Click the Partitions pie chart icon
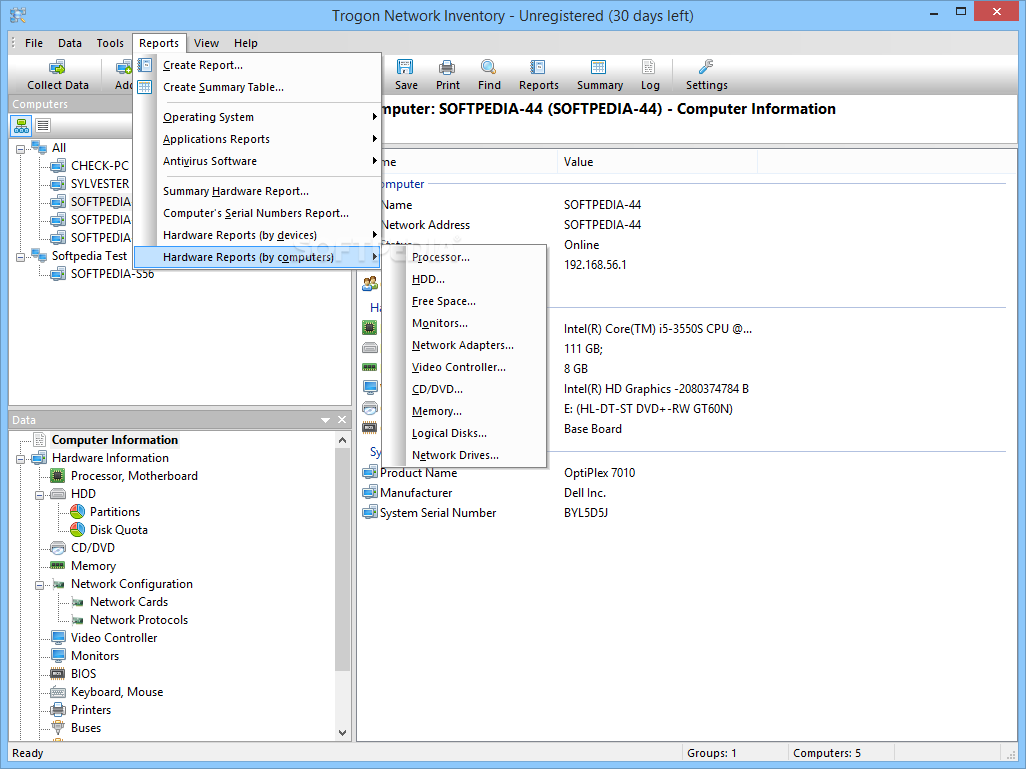This screenshot has height=769, width=1026. pyautogui.click(x=77, y=512)
